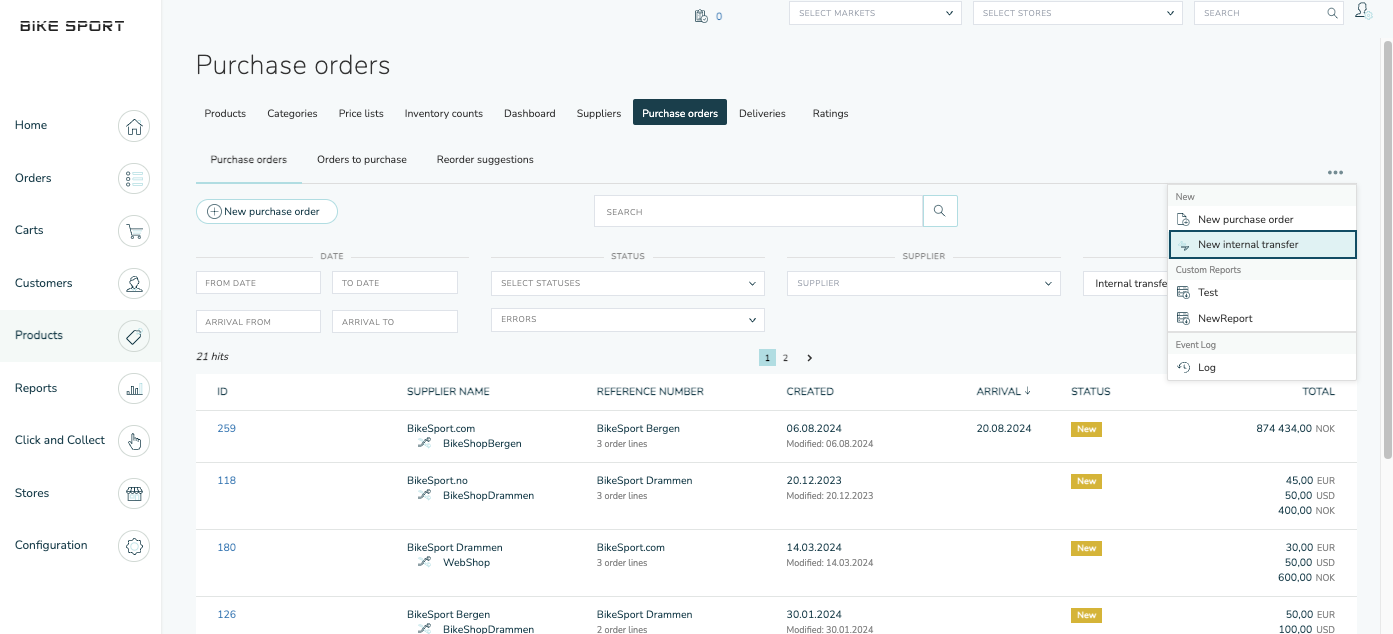Click the magnifier in the top search box

point(1332,13)
